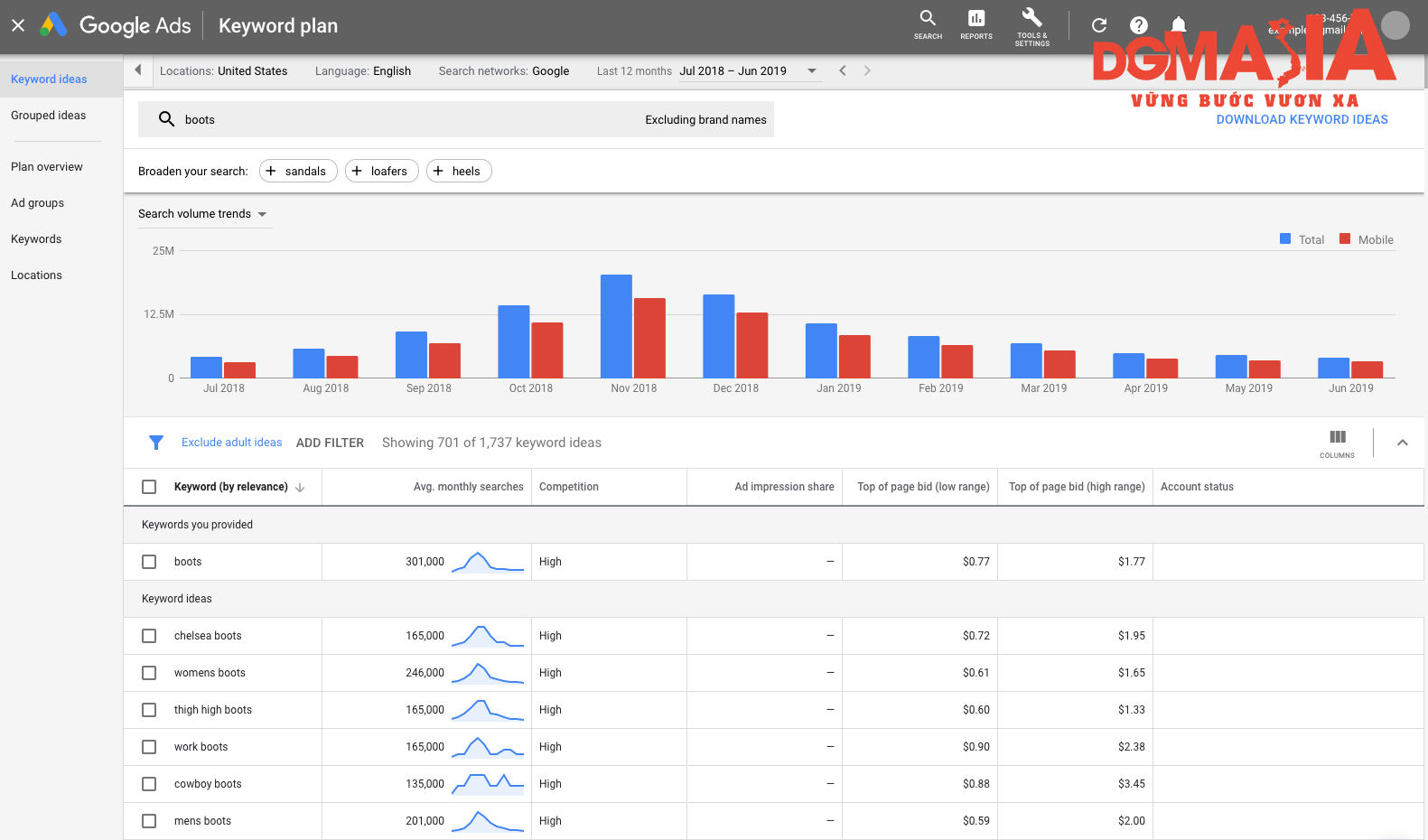This screenshot has width=1428, height=840.
Task: Sort by Ad impression share column
Action: pos(784,487)
